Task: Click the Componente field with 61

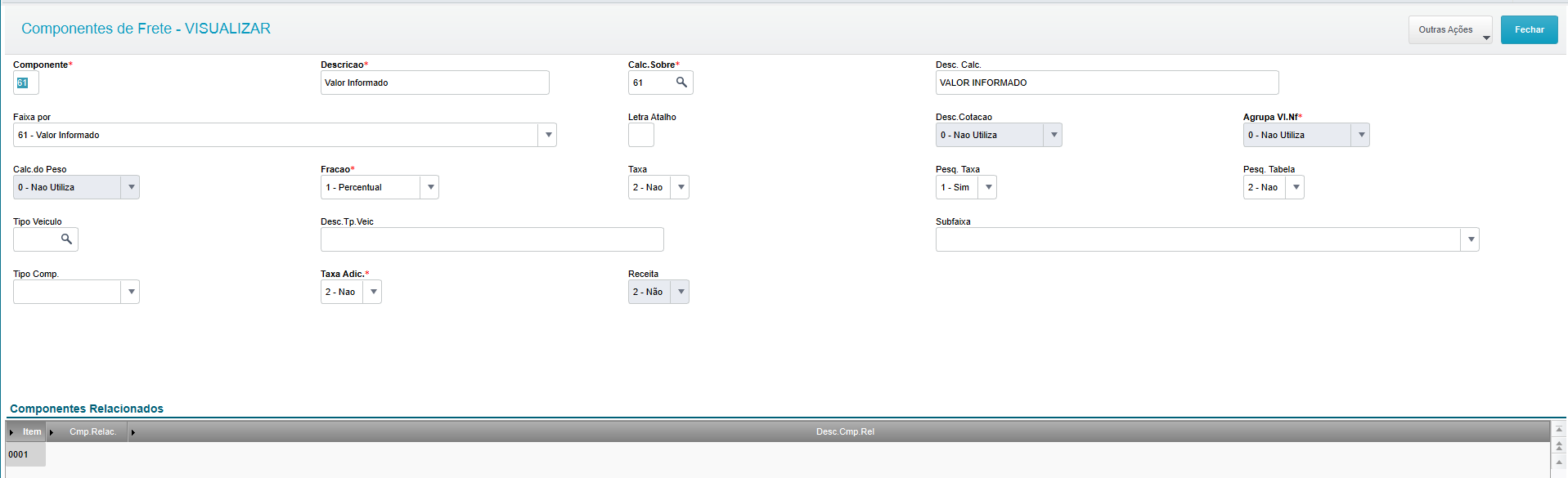Action: 26,83
